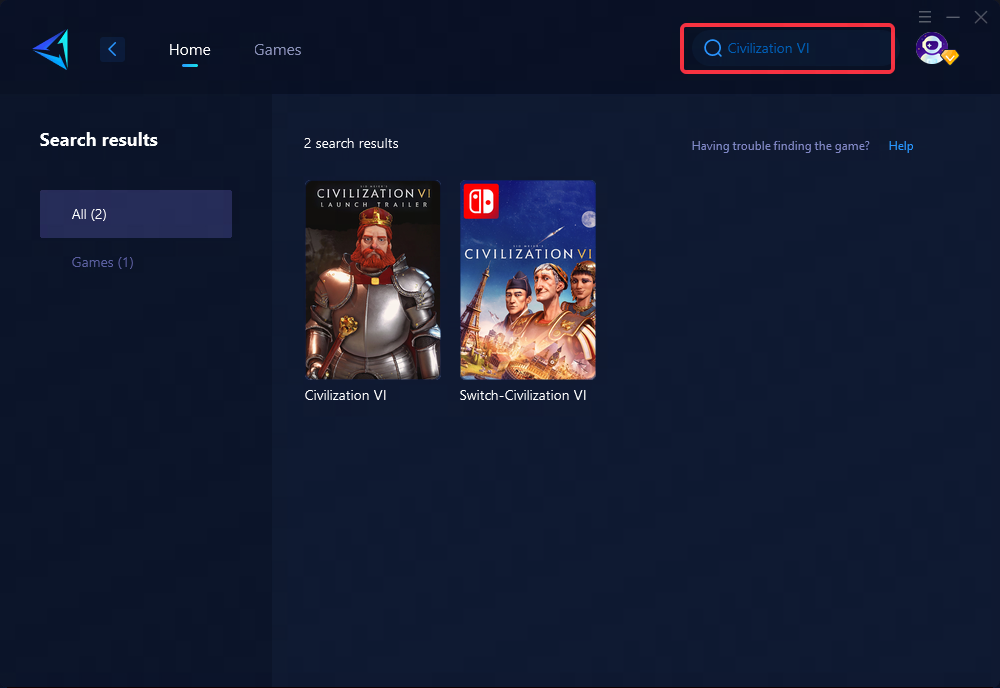Select the Games (1) filter
Image resolution: width=1000 pixels, height=688 pixels.
(103, 262)
